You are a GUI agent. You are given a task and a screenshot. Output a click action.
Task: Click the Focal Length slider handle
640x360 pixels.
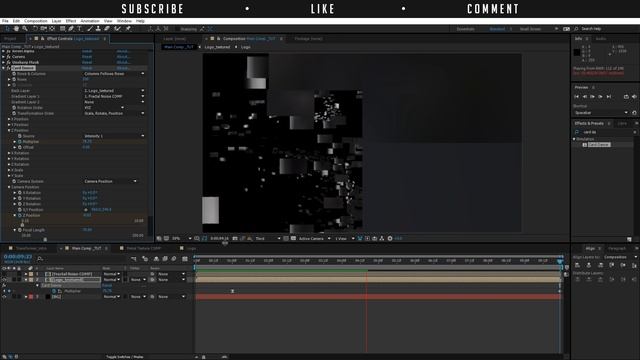point(45,240)
